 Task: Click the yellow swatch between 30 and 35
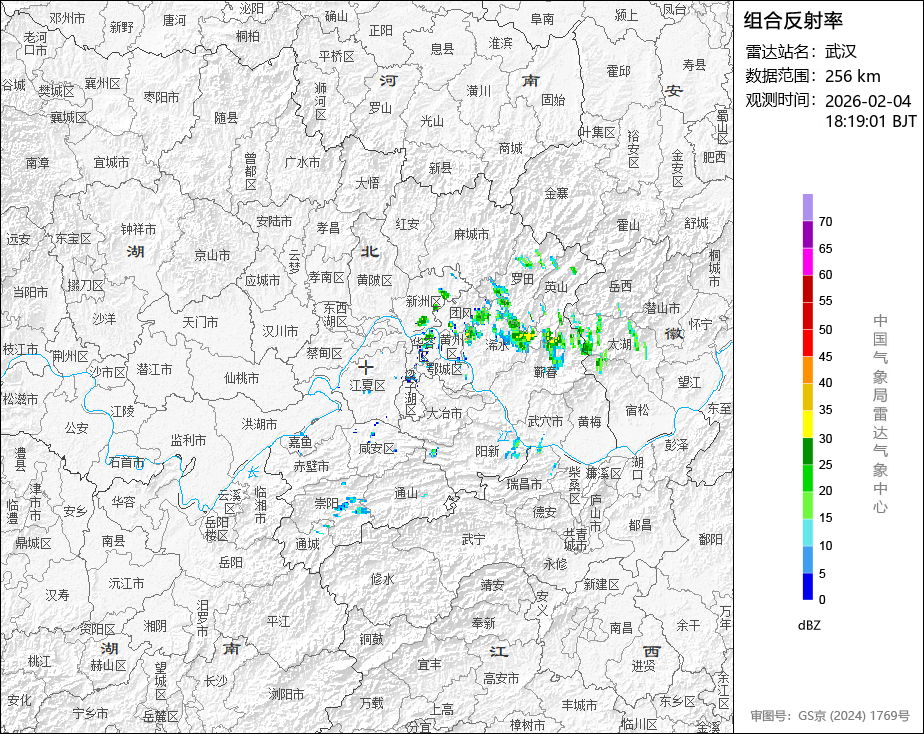pos(808,424)
